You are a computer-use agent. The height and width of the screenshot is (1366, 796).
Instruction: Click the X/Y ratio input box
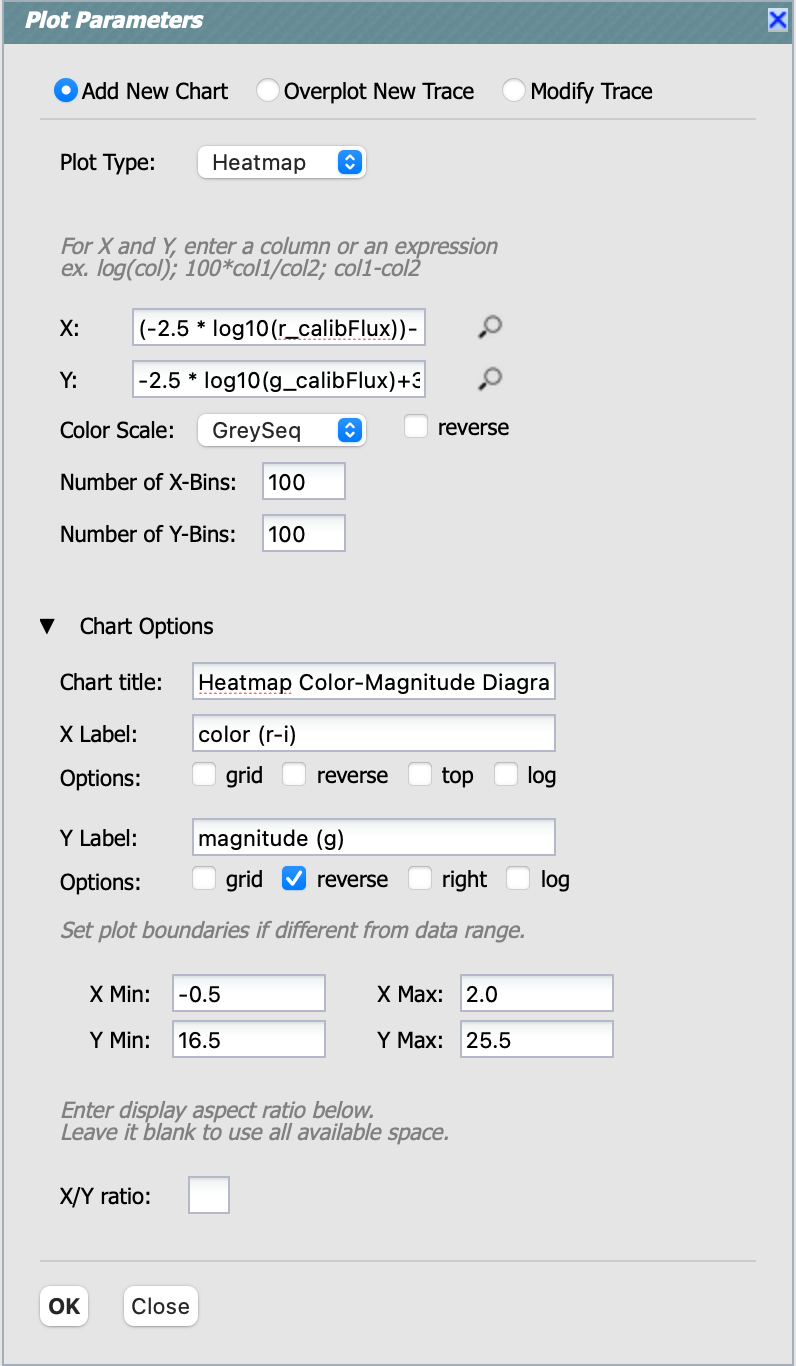[209, 1195]
